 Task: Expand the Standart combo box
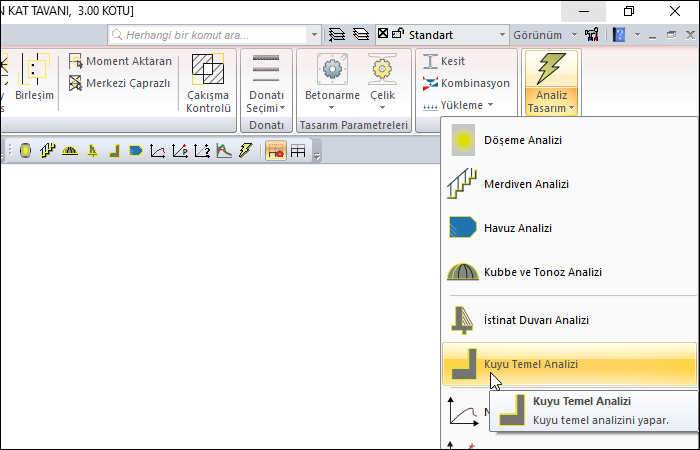[502, 34]
